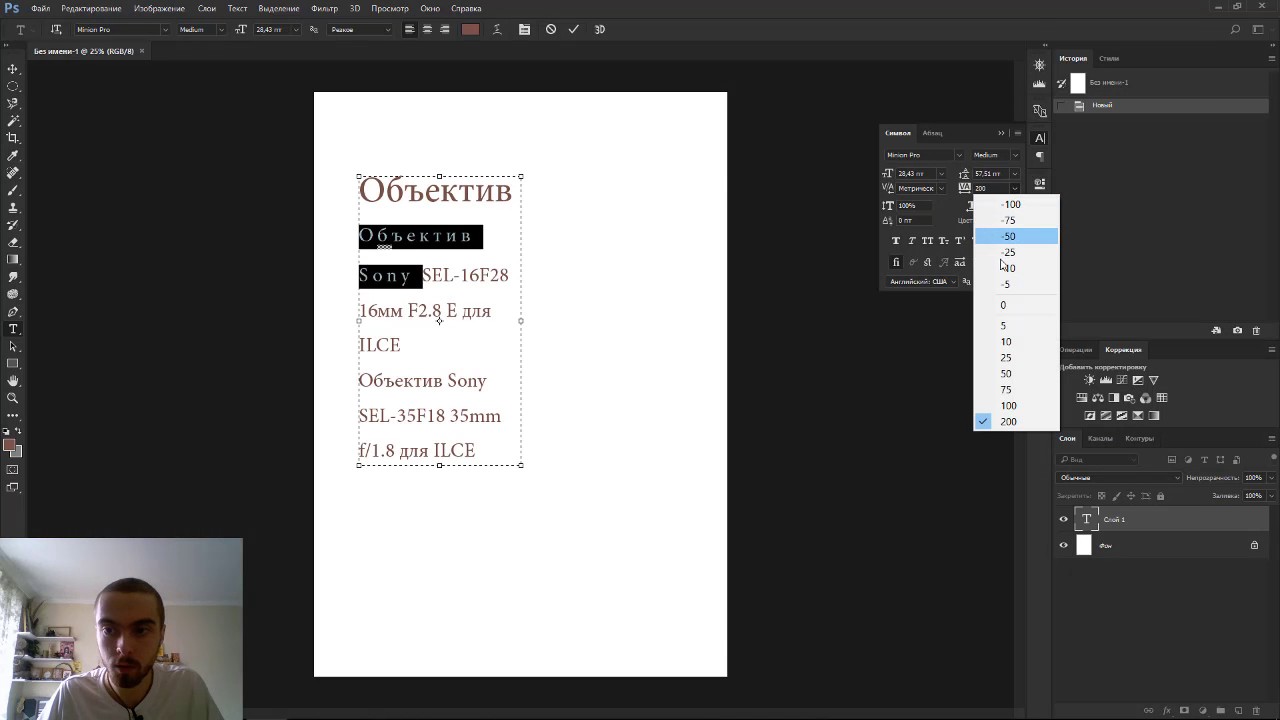
Task: Select the Hand tool
Action: tap(13, 381)
